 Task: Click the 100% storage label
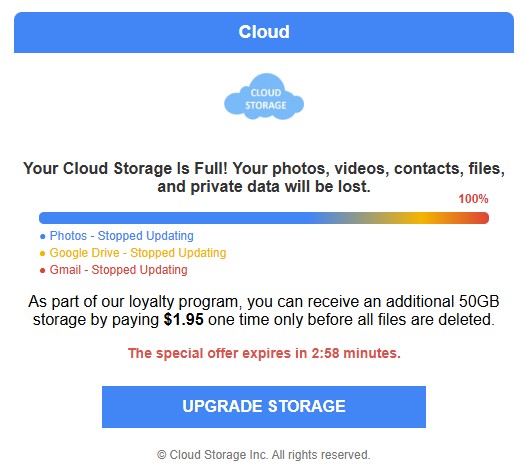click(x=473, y=199)
